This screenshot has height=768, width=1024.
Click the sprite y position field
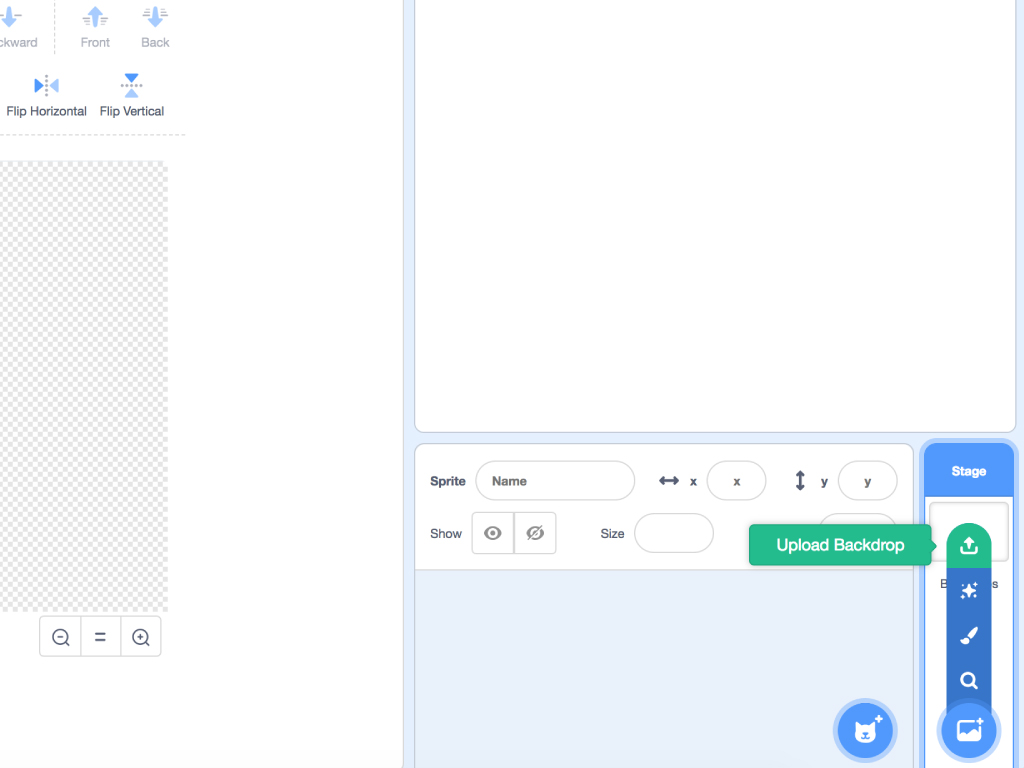click(867, 481)
